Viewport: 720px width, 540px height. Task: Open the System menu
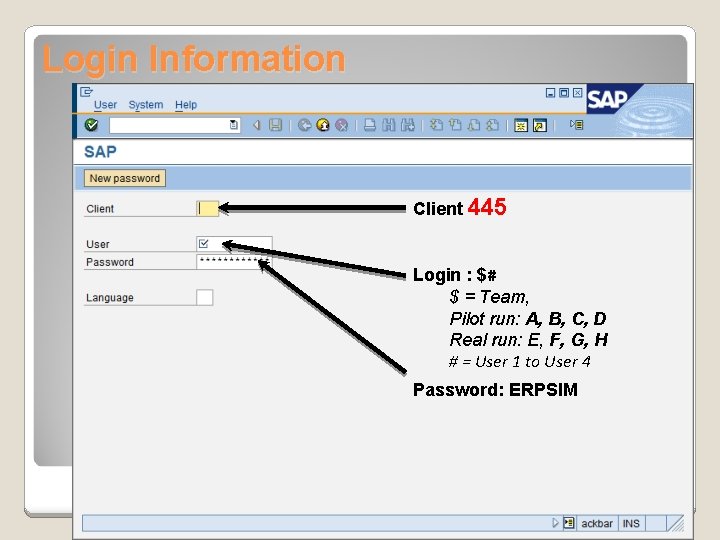[146, 105]
